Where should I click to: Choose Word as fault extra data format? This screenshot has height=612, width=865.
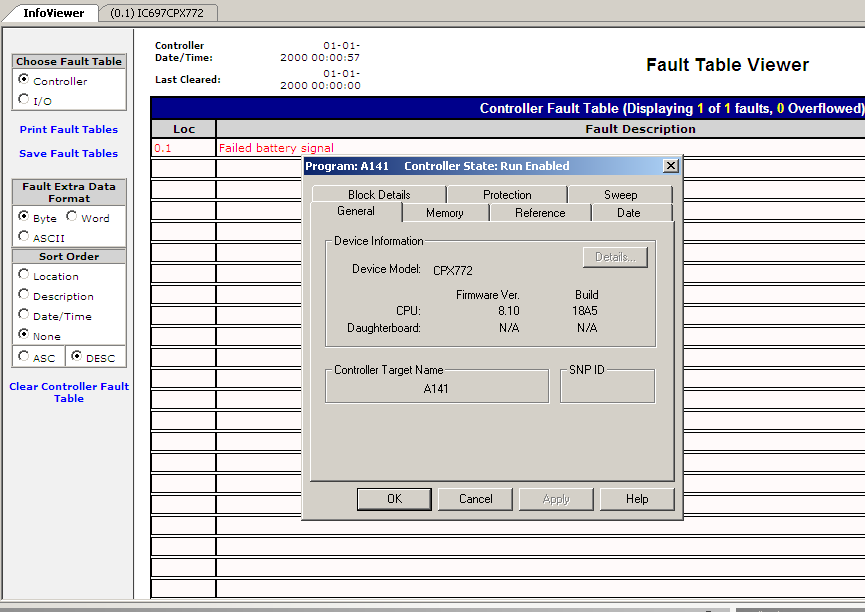(72, 217)
